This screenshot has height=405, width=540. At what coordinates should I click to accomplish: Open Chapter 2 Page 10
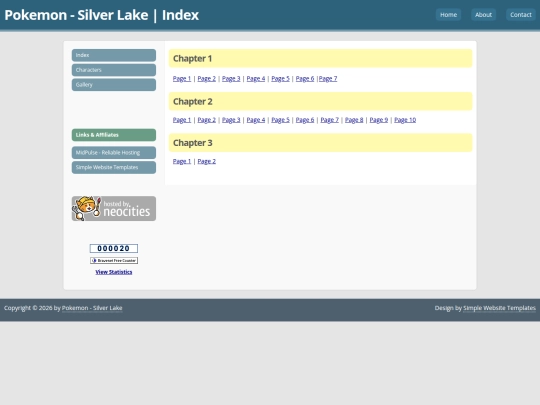(405, 120)
